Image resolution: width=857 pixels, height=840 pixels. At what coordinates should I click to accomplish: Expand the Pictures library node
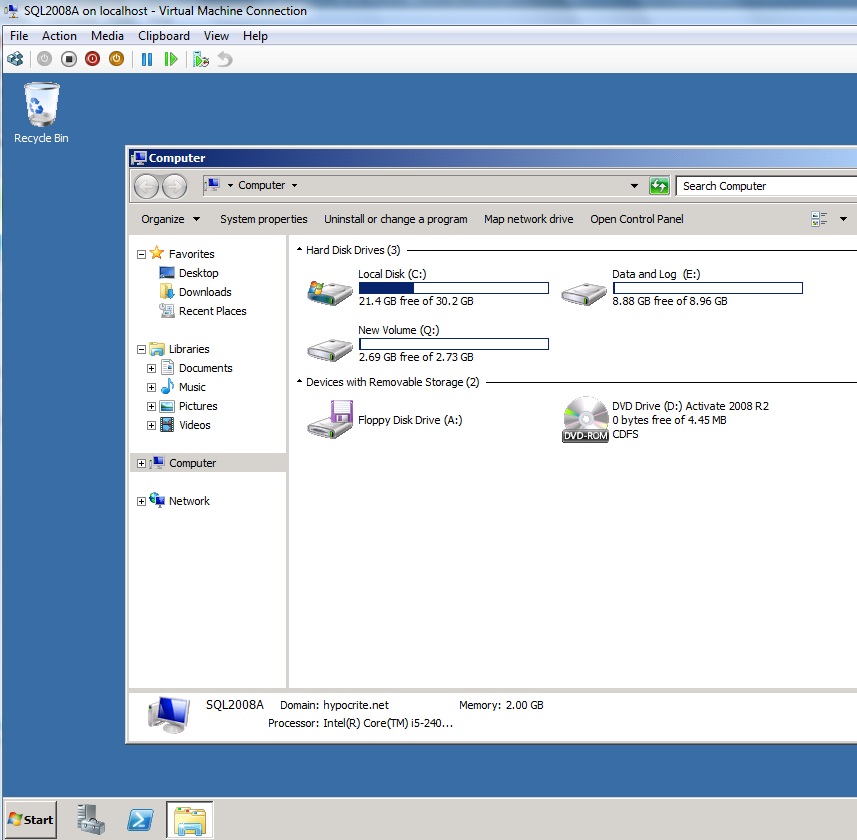[151, 407]
